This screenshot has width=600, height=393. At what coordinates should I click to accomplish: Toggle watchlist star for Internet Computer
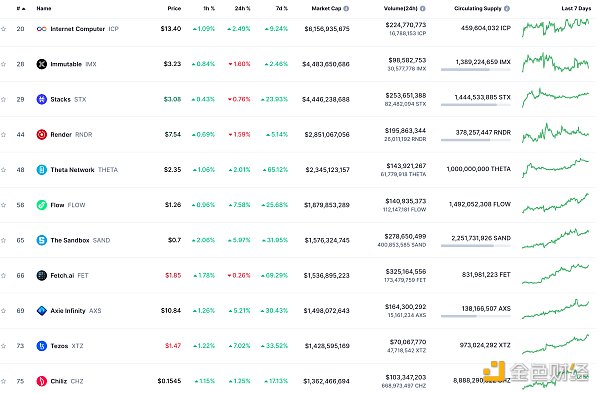click(3, 29)
